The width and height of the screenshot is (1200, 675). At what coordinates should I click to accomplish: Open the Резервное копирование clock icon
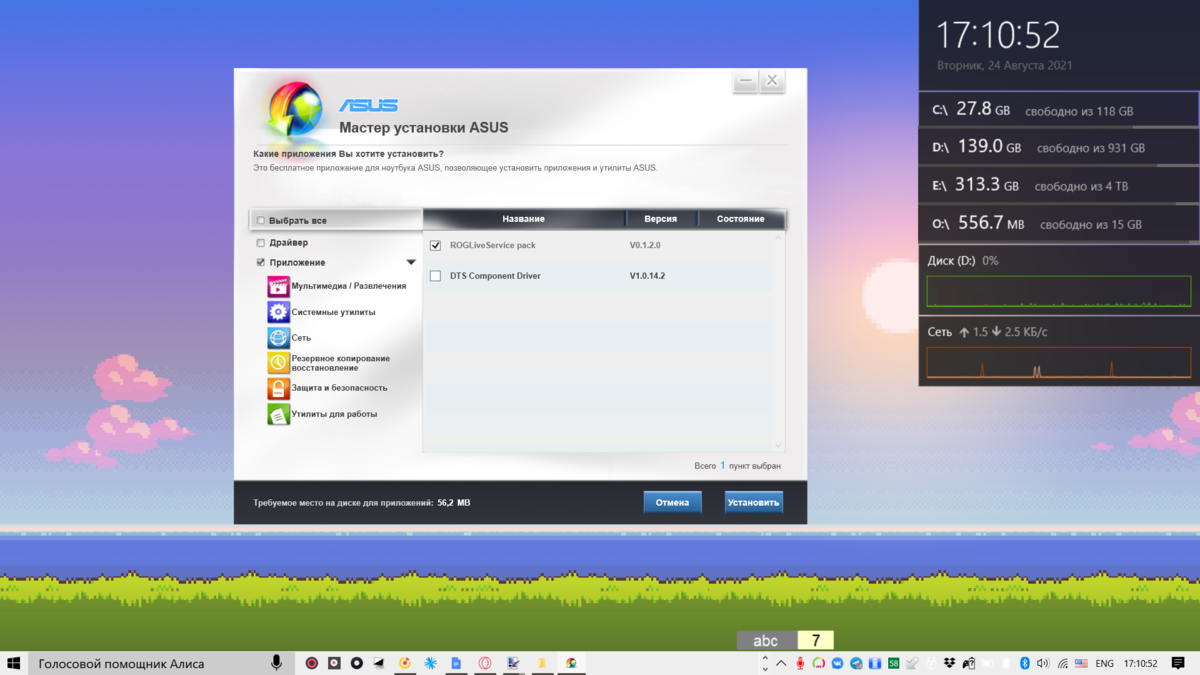pos(278,363)
